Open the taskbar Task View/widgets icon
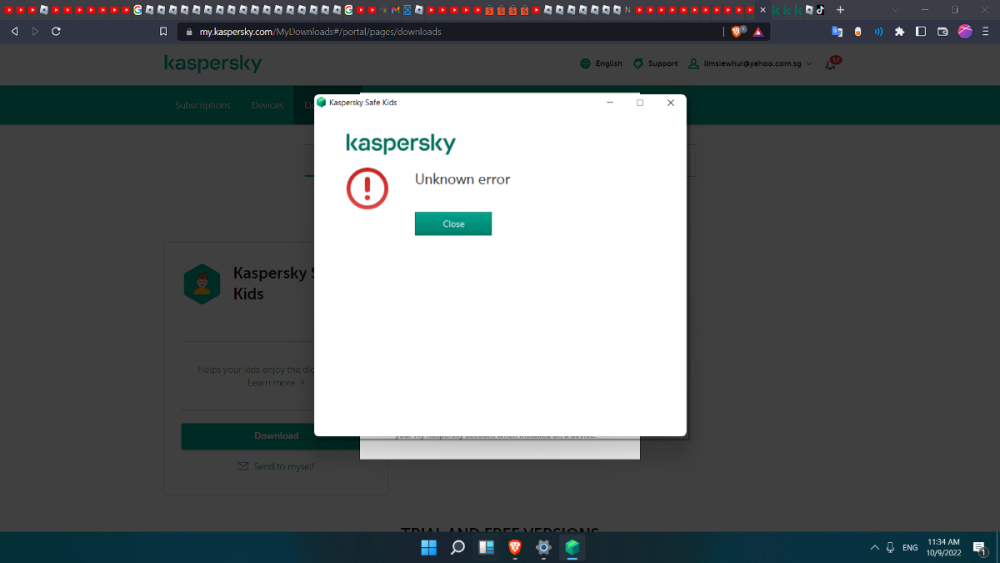This screenshot has height=563, width=1000. tap(486, 547)
